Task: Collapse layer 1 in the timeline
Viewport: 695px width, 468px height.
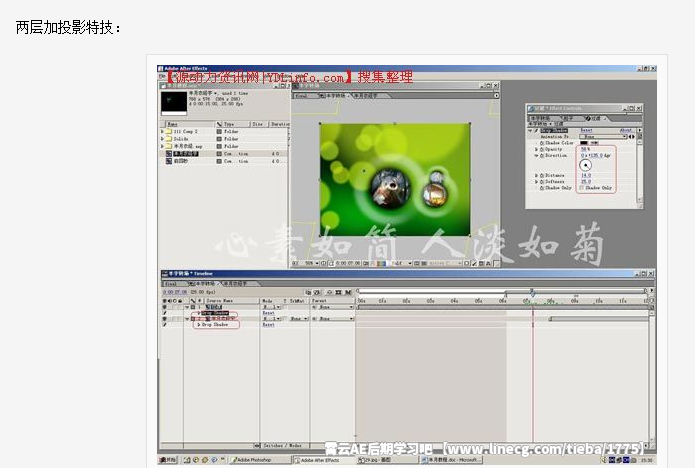Action: pos(187,307)
